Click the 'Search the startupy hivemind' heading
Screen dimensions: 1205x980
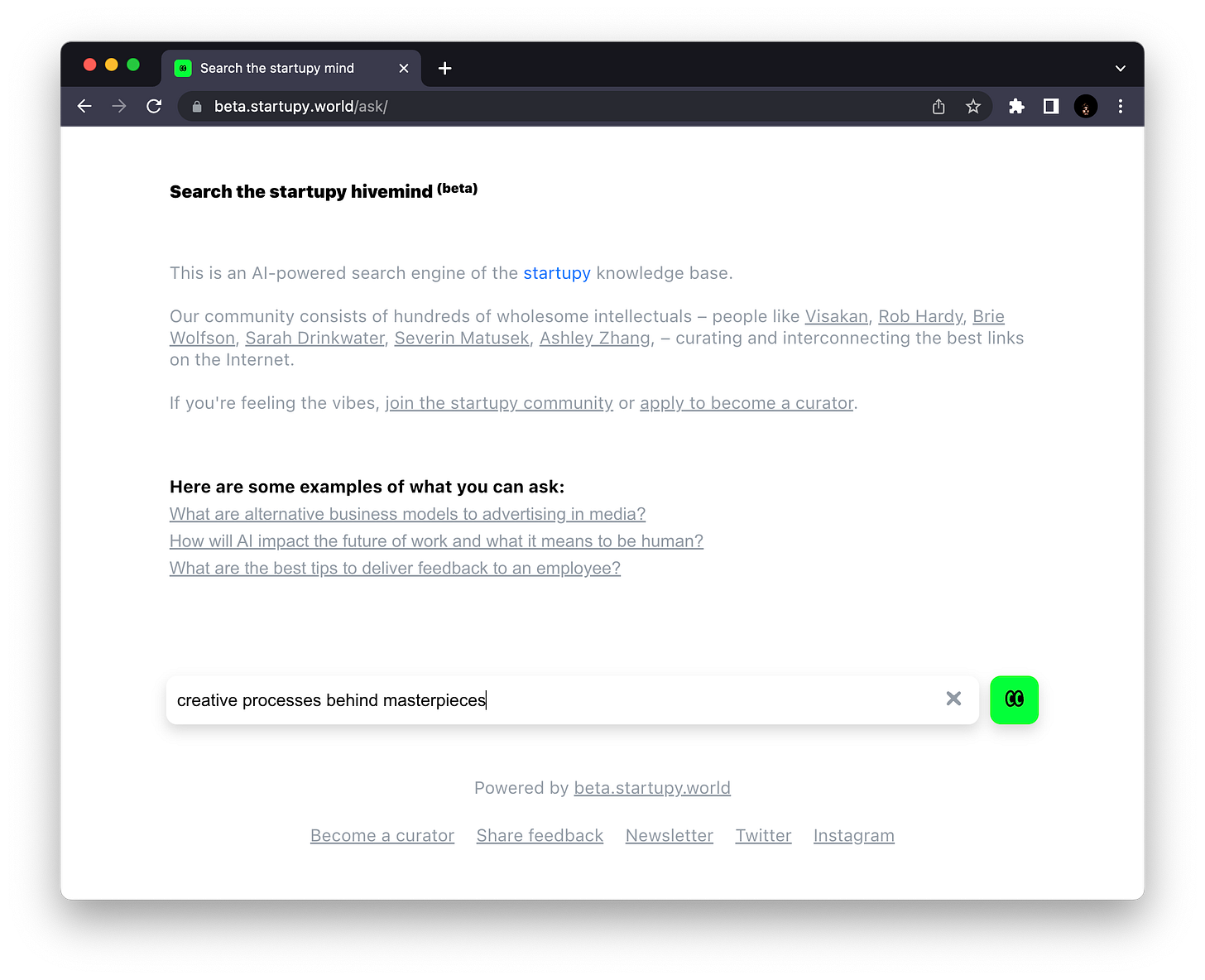pyautogui.click(x=324, y=191)
